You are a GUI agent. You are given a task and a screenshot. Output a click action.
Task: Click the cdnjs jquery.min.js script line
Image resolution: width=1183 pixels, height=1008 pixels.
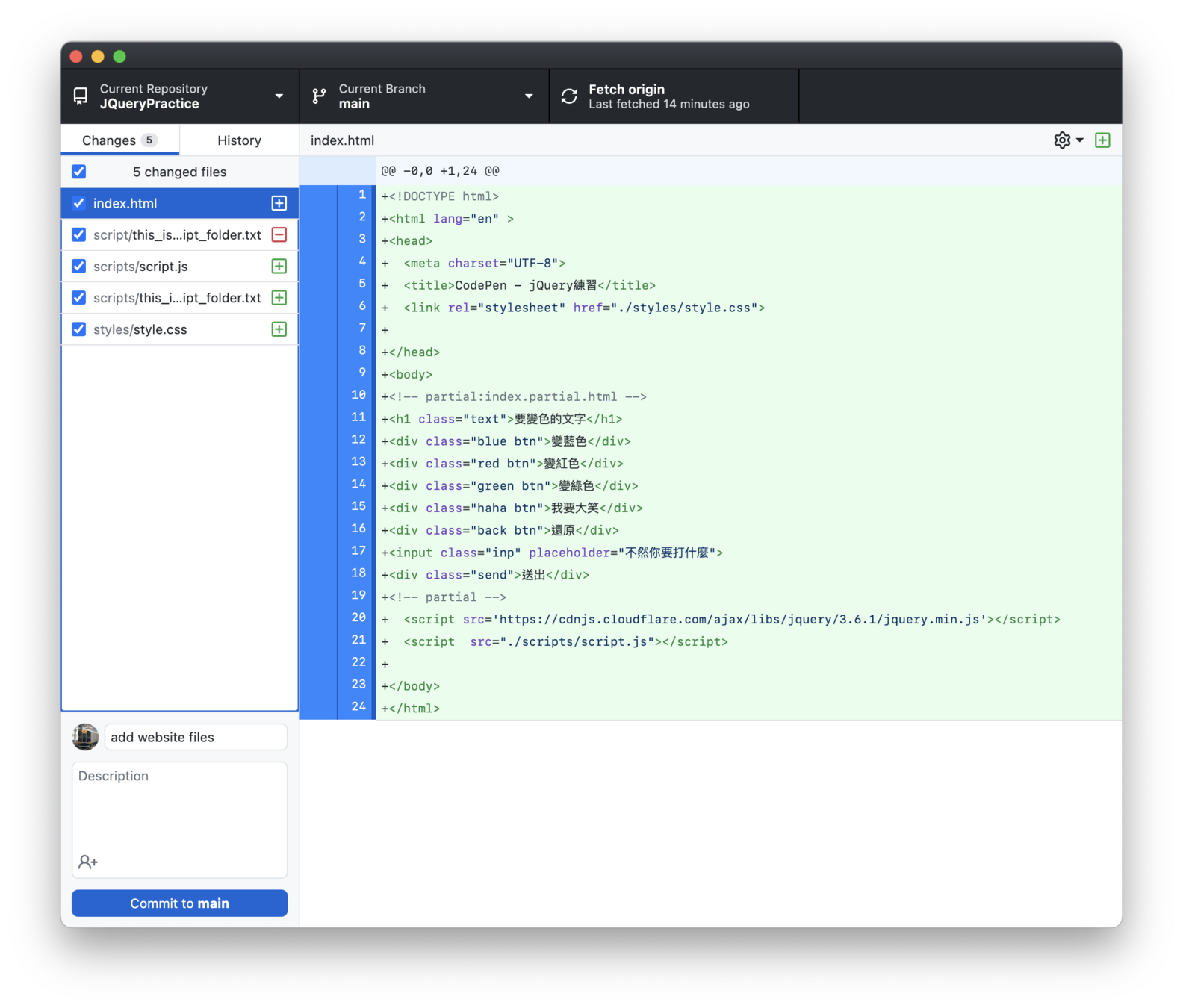coord(748,619)
